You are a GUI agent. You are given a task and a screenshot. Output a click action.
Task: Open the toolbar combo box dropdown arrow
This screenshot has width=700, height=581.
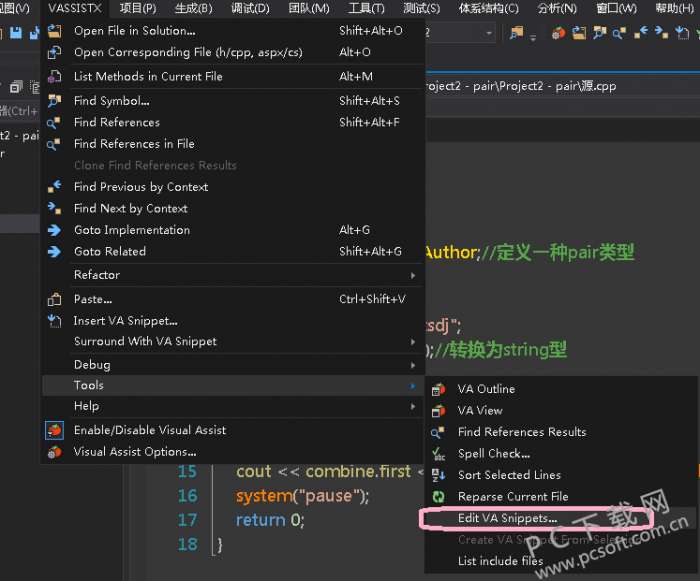489,33
